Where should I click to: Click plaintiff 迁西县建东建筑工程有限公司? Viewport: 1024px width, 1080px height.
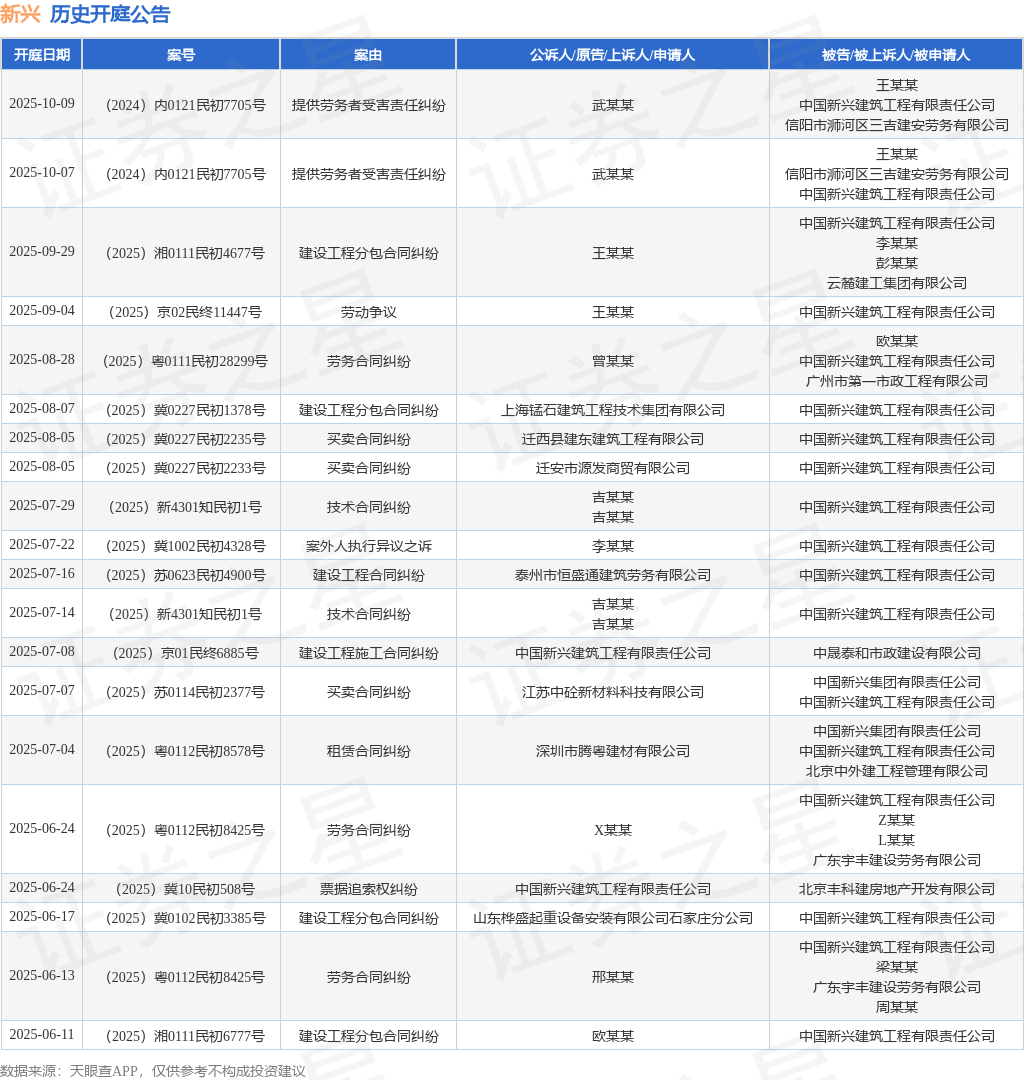click(x=613, y=439)
